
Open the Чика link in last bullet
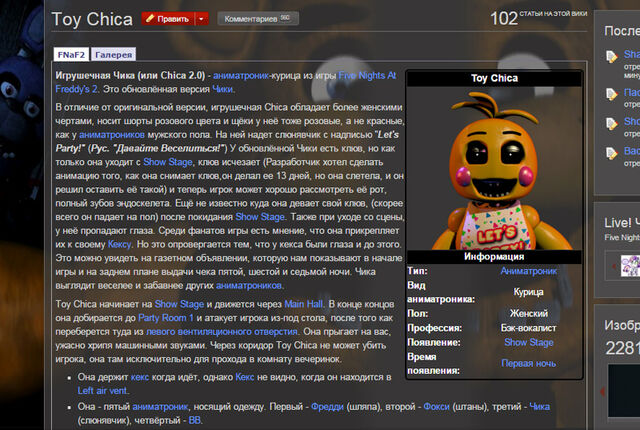(x=540, y=407)
